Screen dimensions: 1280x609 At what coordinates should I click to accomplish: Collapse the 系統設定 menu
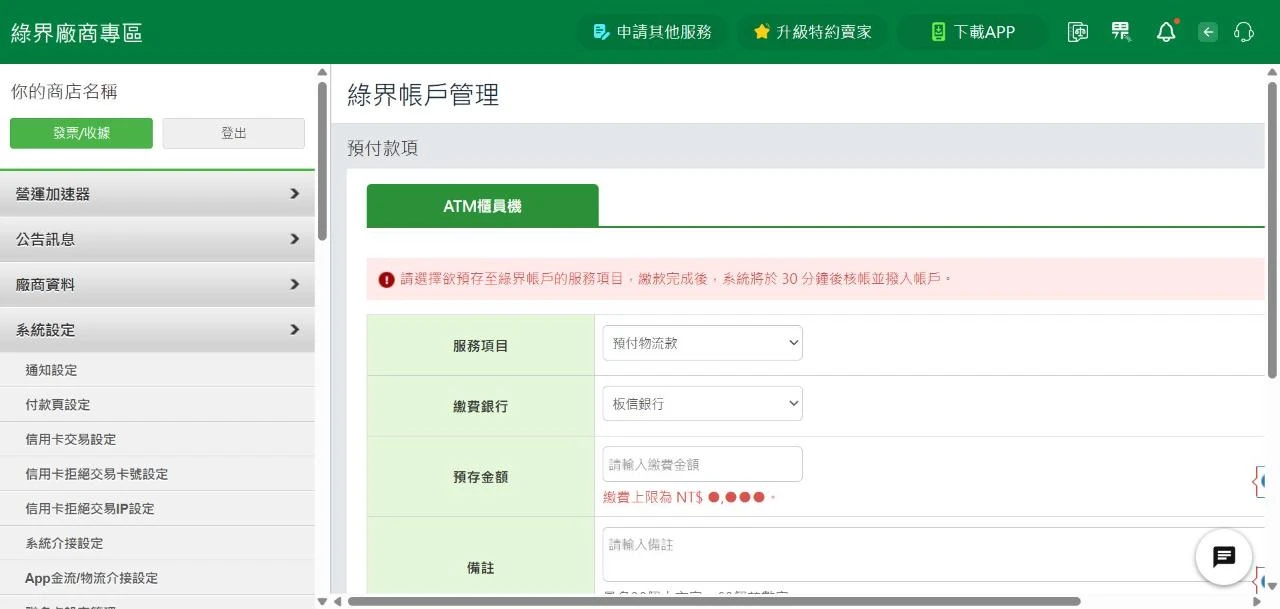tap(157, 329)
